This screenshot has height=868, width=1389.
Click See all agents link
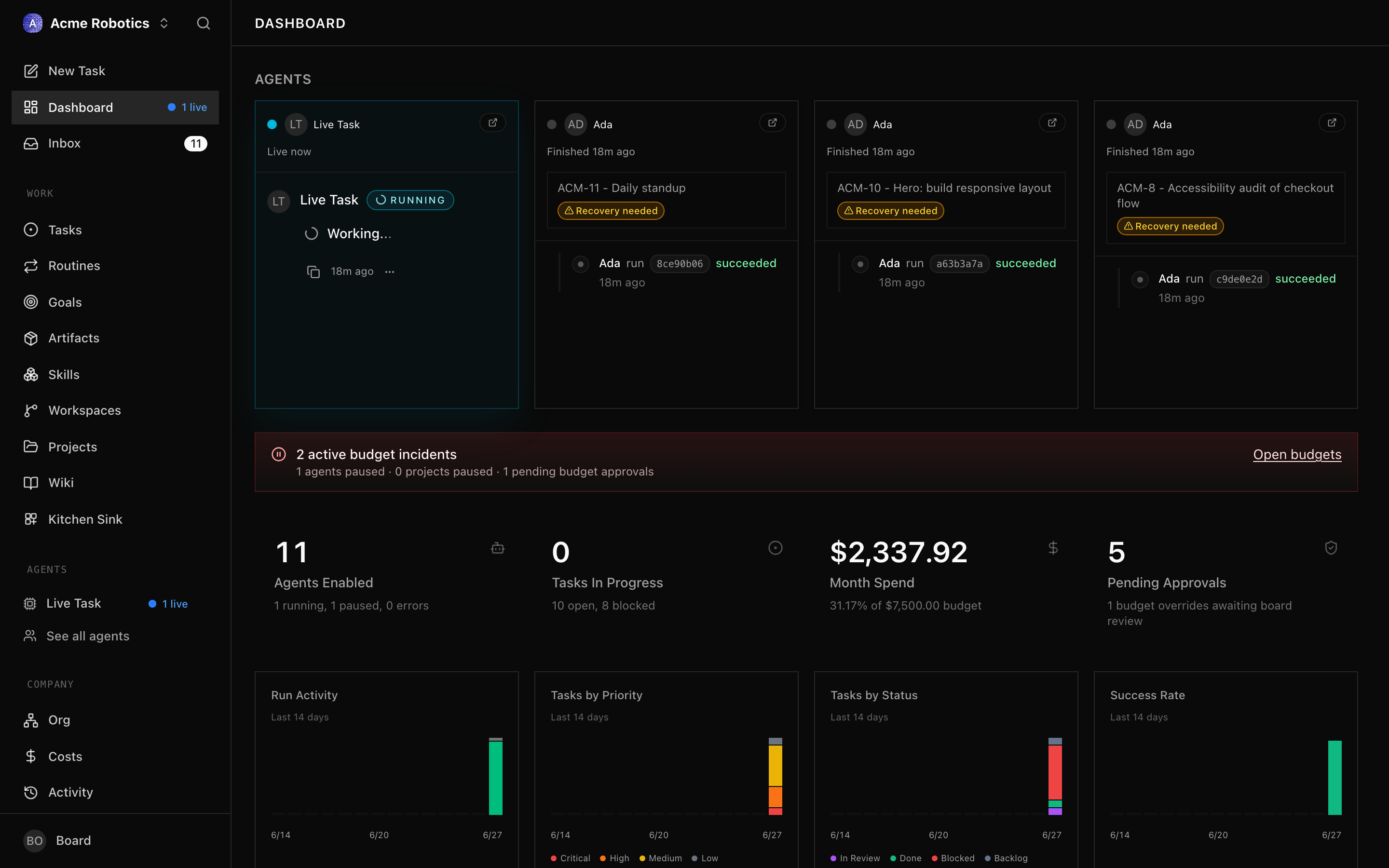point(88,636)
